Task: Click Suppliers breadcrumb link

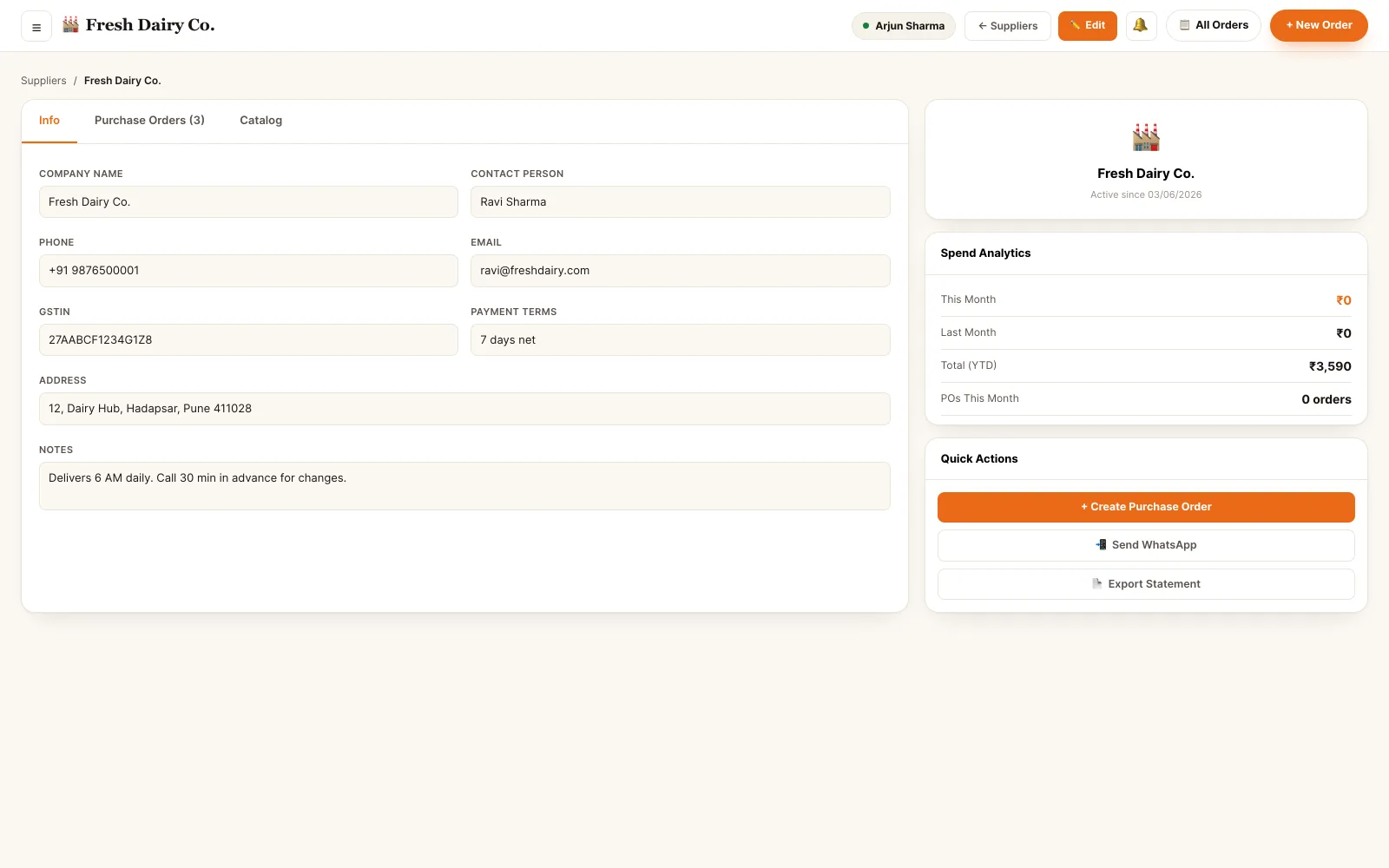Action: pos(43,81)
